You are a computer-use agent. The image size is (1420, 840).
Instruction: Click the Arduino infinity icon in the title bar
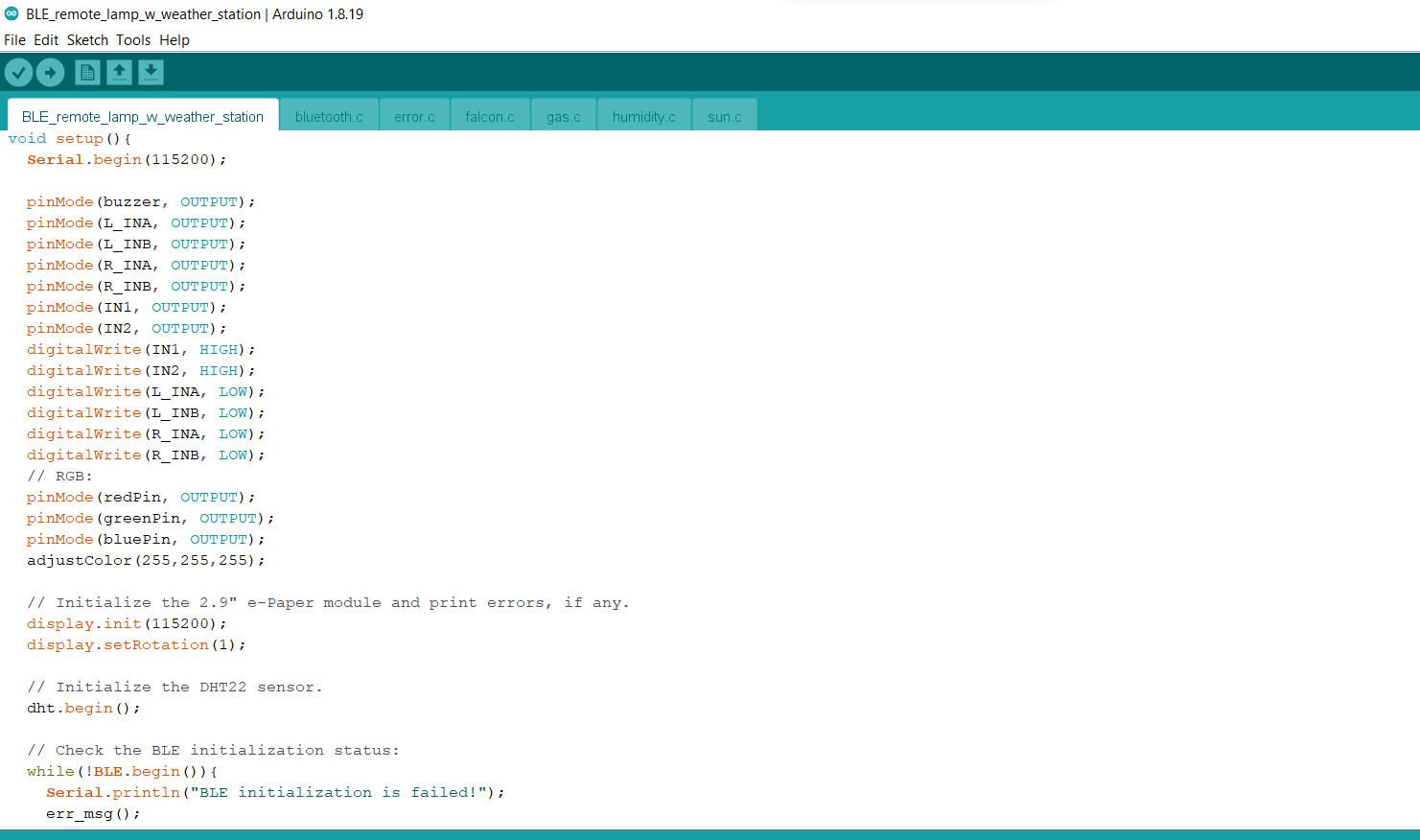tap(12, 14)
